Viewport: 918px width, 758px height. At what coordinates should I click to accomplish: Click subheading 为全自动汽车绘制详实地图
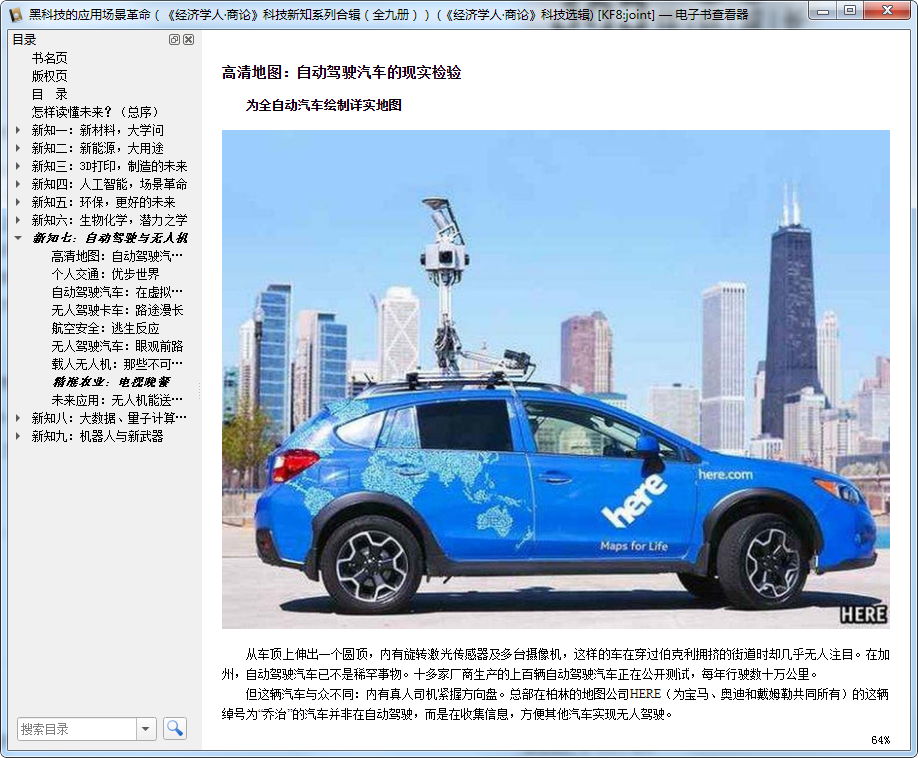[x=323, y=105]
